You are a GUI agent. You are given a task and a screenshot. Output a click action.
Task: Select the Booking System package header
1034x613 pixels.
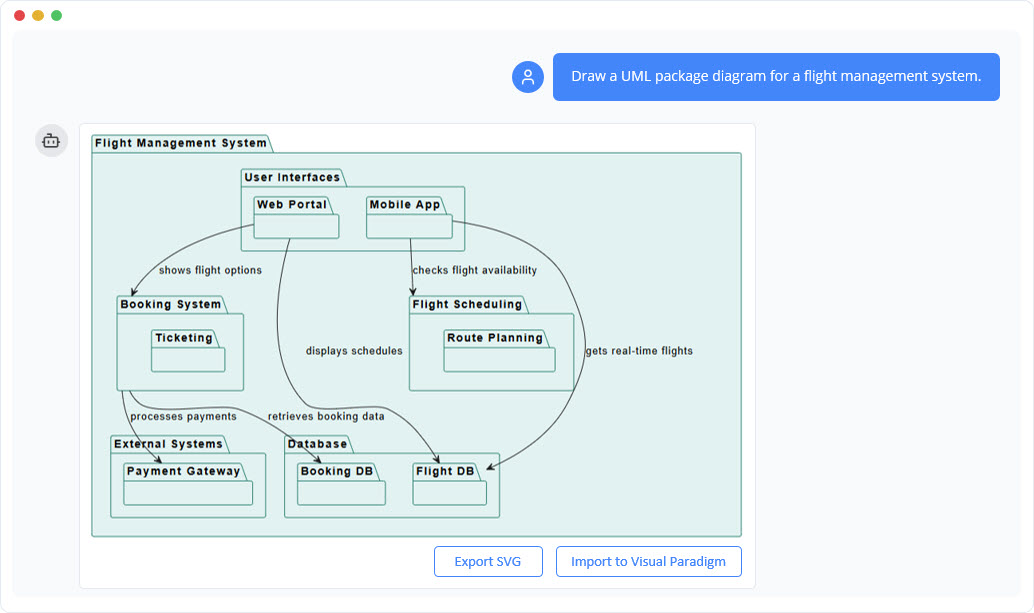click(x=171, y=304)
